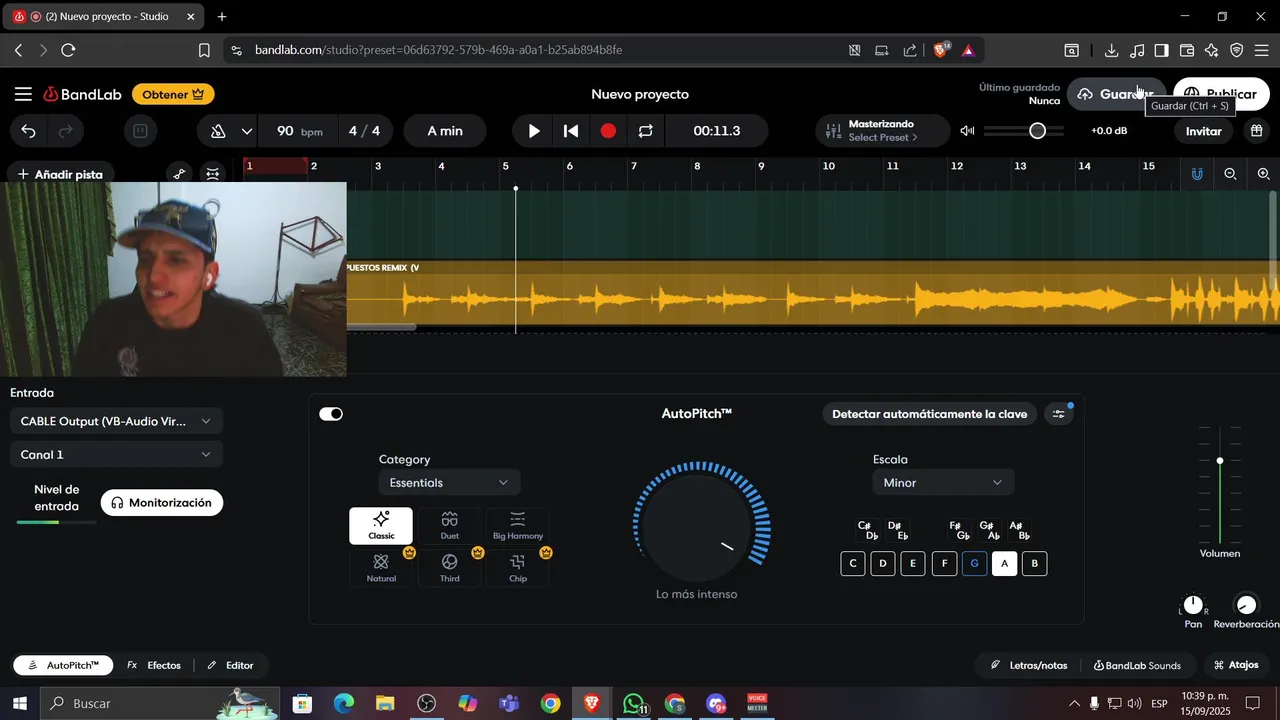Image resolution: width=1280 pixels, height=720 pixels.
Task: Switch to the Efectos tab
Action: point(154,666)
